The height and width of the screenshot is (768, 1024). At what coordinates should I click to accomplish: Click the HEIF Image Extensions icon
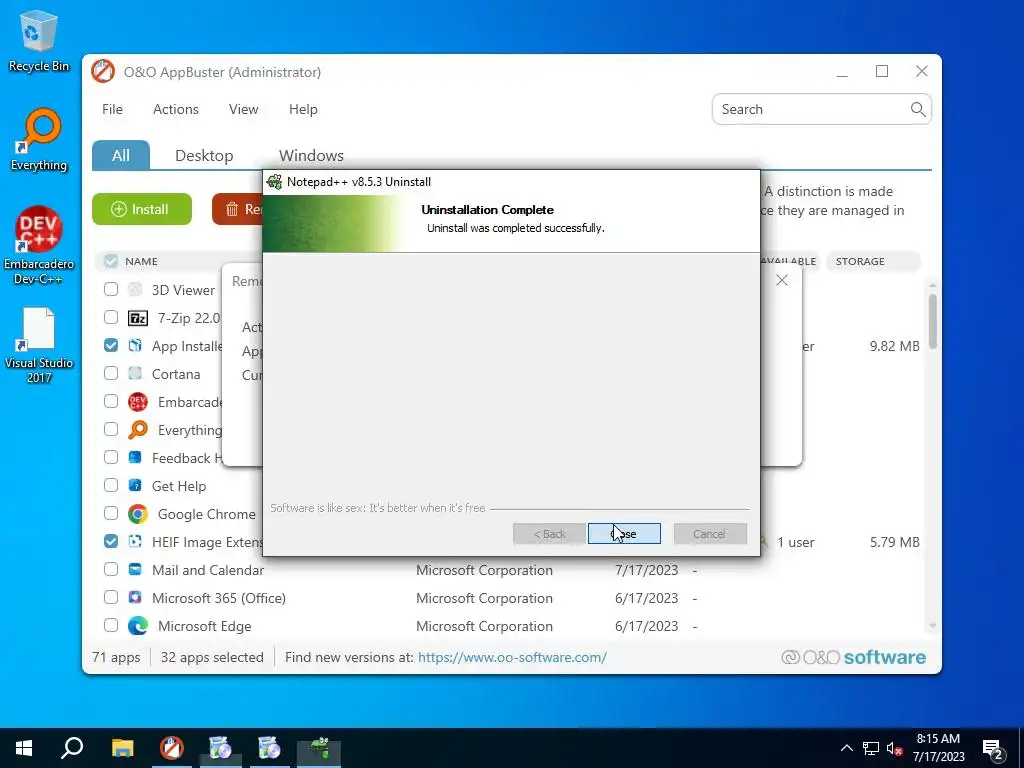point(135,541)
